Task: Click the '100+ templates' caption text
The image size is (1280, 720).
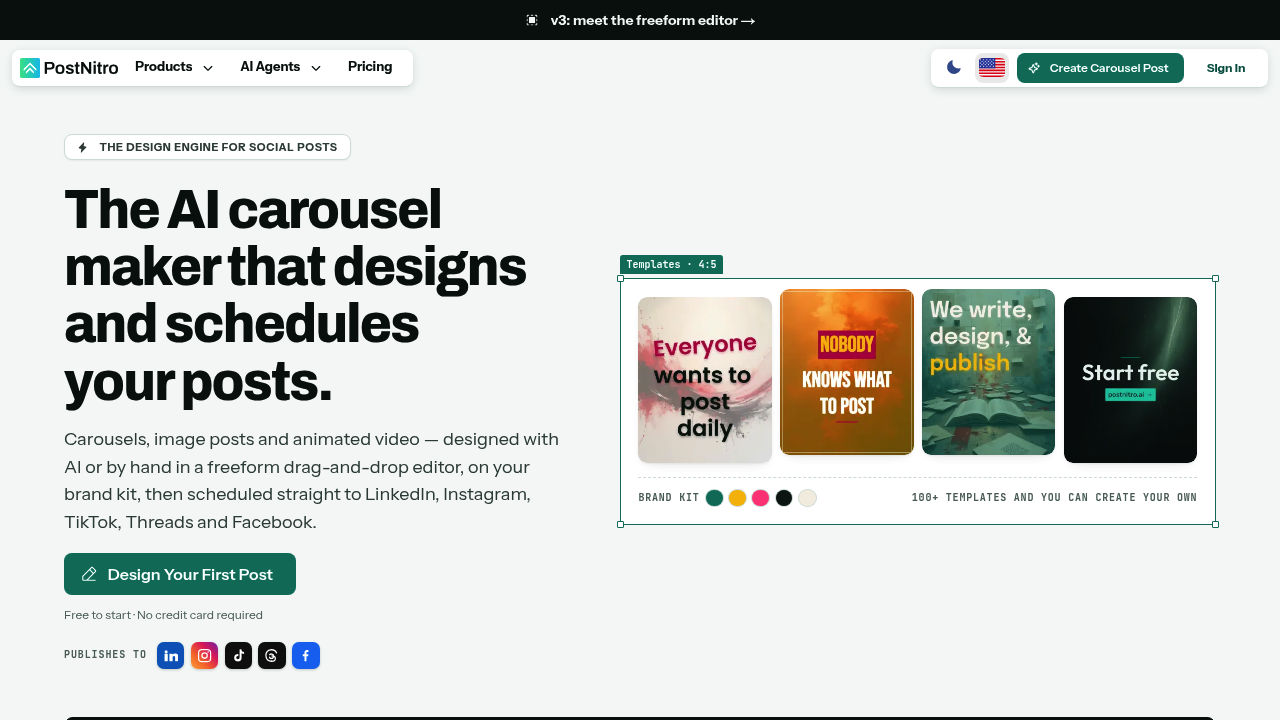Action: tap(1054, 498)
